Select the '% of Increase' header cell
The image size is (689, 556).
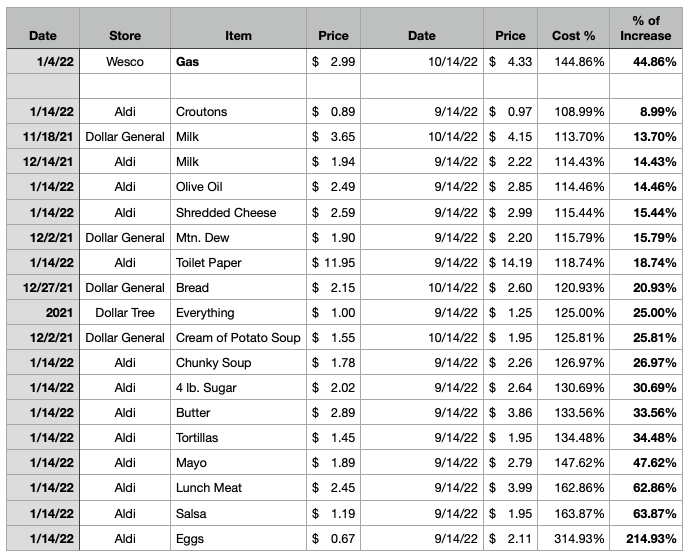[645, 28]
